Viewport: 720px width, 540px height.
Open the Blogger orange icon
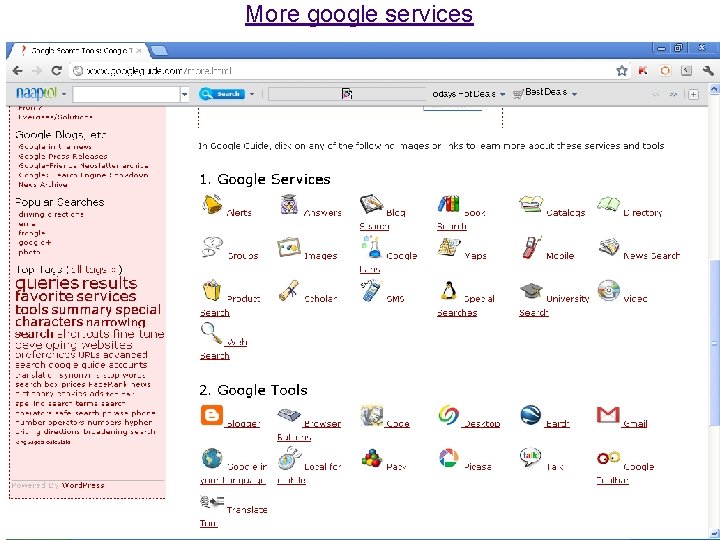(x=212, y=415)
